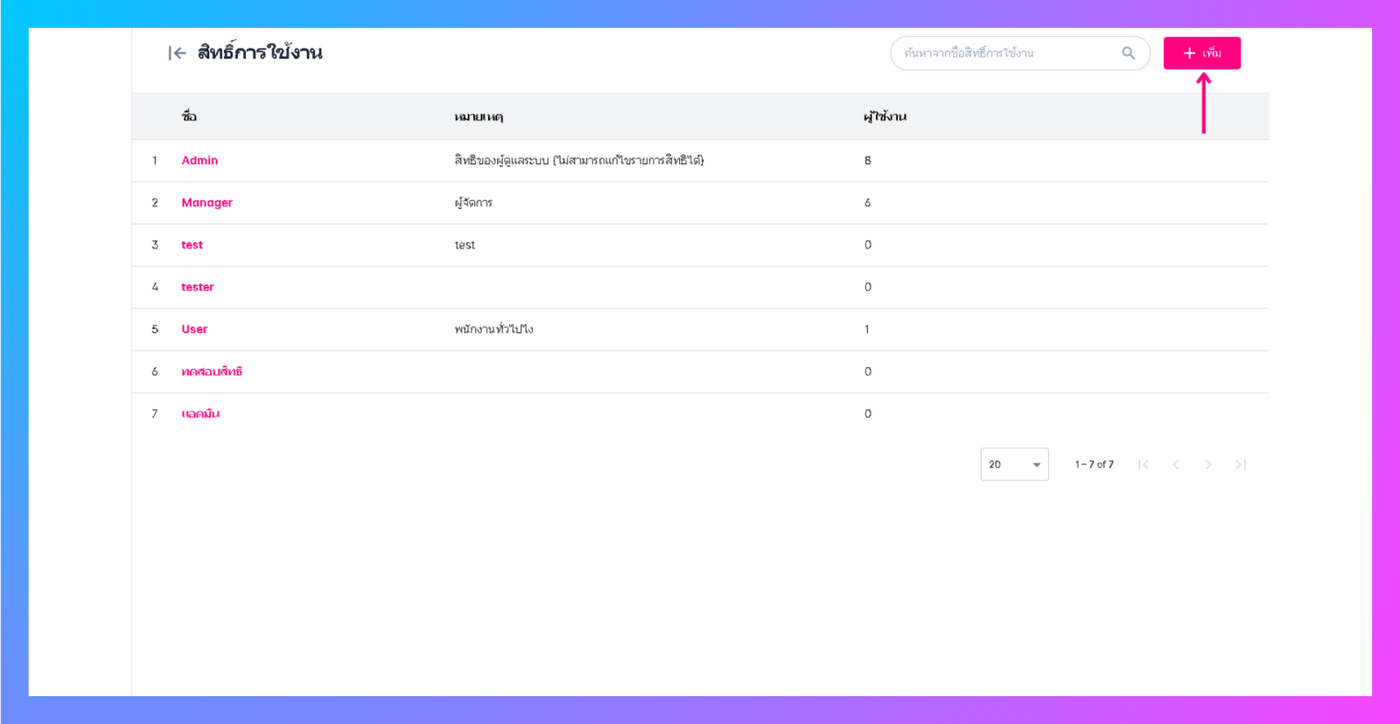Open the ทดสอบสิทธิ permission link
1400x724 pixels.
(x=212, y=372)
